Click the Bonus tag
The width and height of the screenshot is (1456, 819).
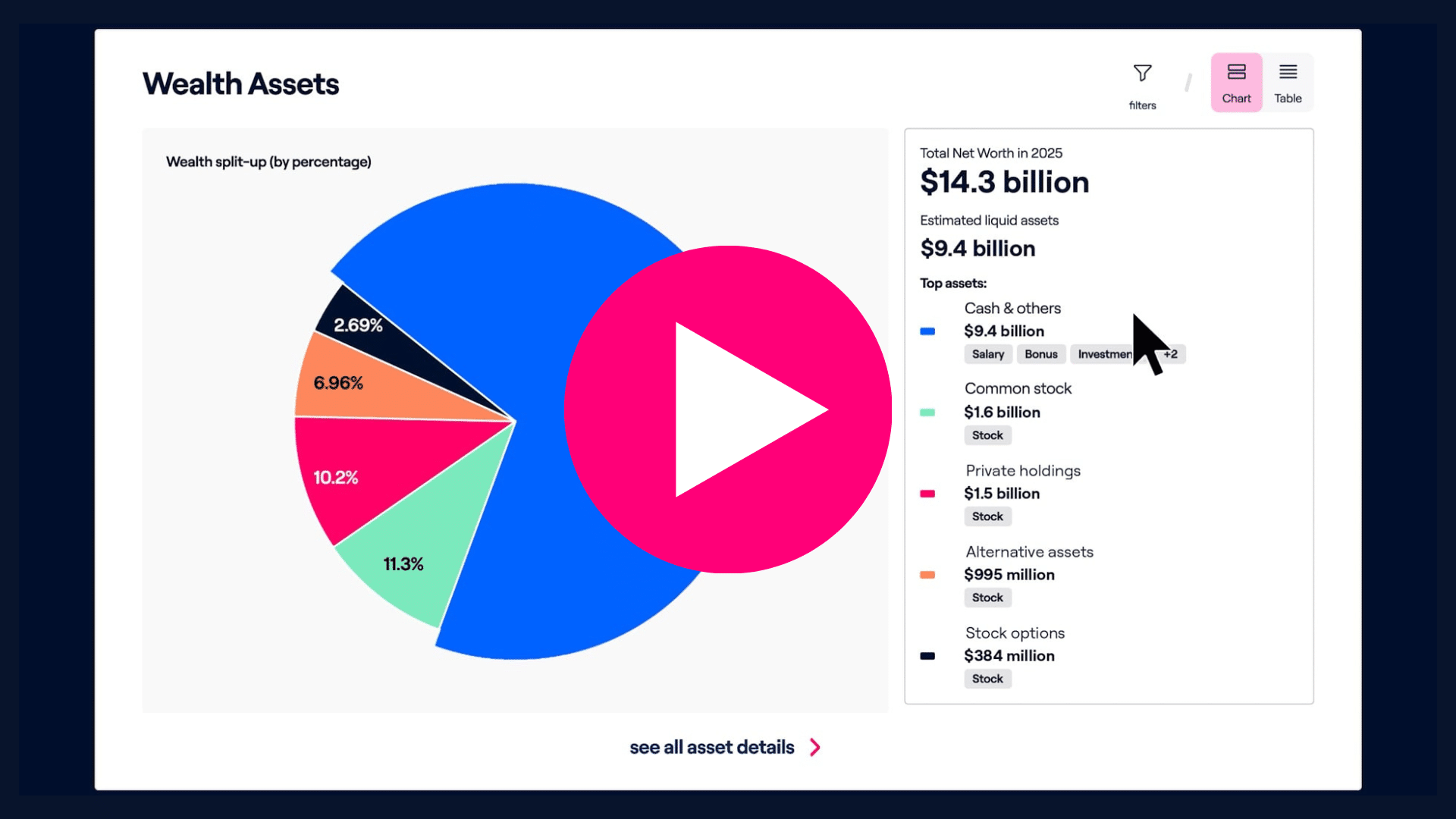pos(1040,354)
